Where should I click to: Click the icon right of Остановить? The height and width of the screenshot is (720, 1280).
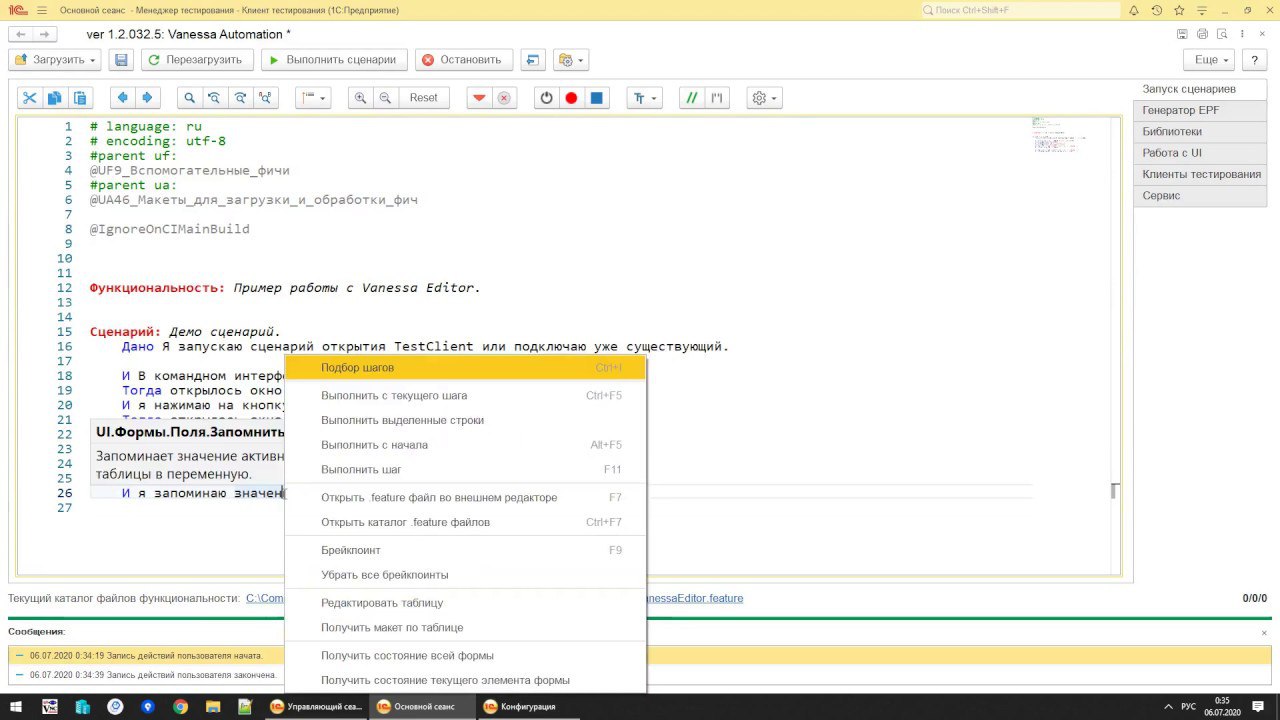pos(533,60)
